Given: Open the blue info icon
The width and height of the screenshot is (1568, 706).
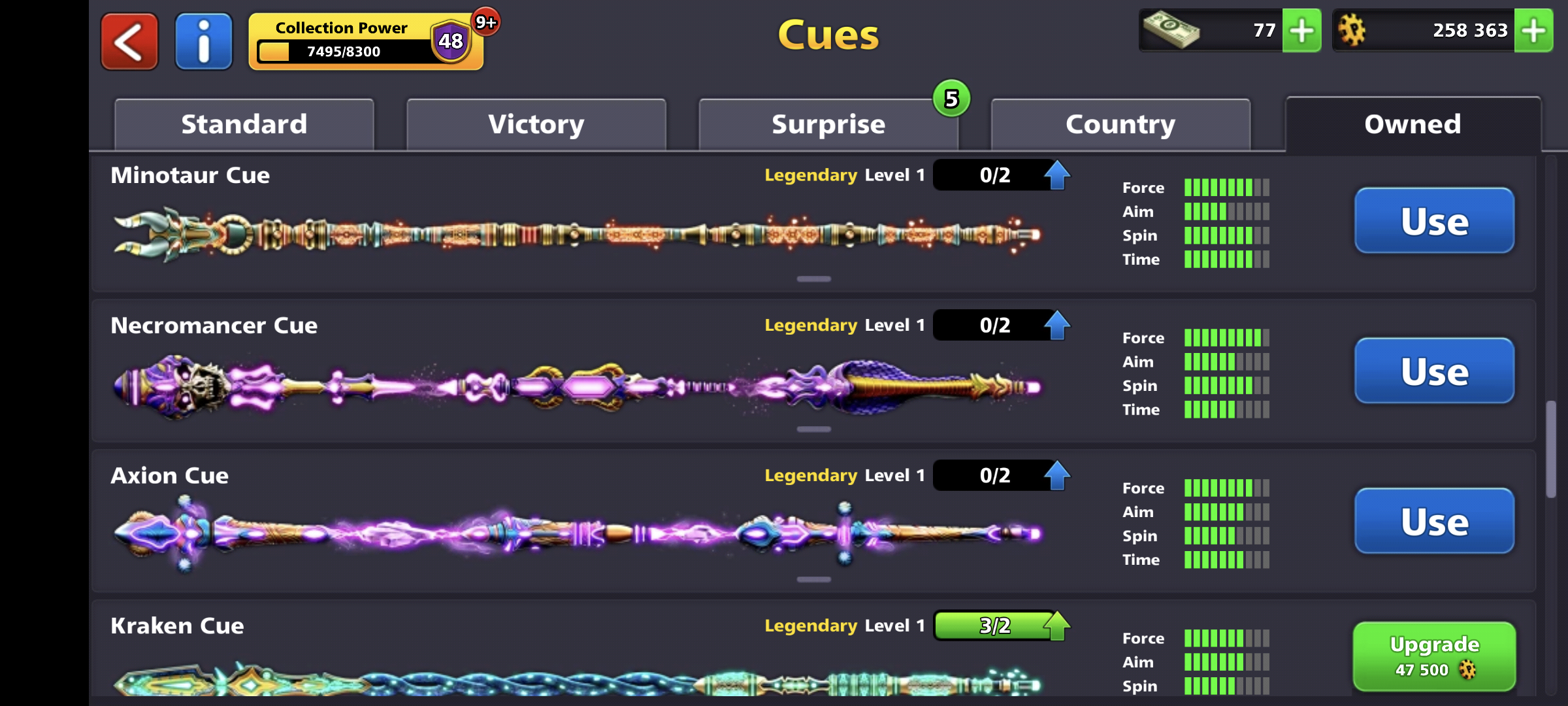Looking at the screenshot, I should [x=204, y=41].
